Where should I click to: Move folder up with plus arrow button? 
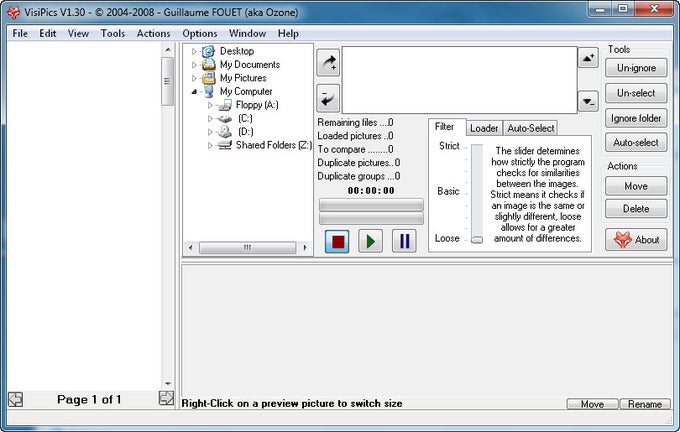588,58
